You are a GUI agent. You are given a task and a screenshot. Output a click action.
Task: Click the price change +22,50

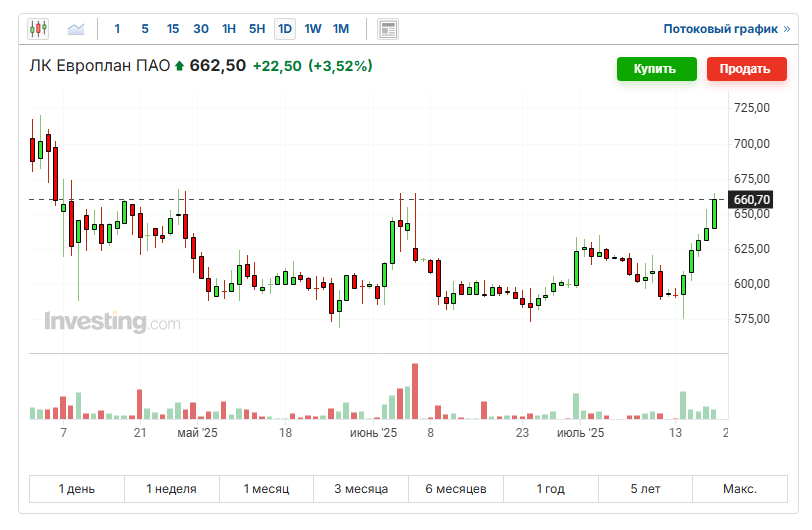click(x=277, y=66)
